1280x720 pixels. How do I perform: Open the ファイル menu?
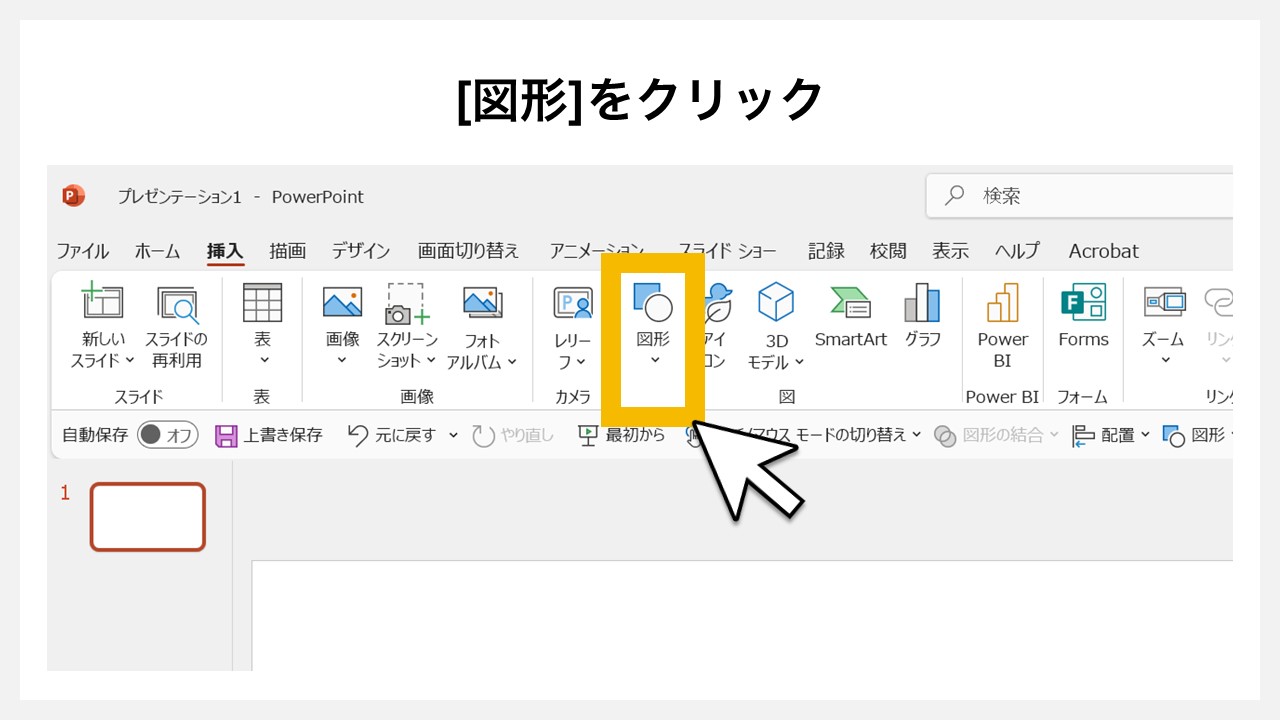pyautogui.click(x=84, y=251)
